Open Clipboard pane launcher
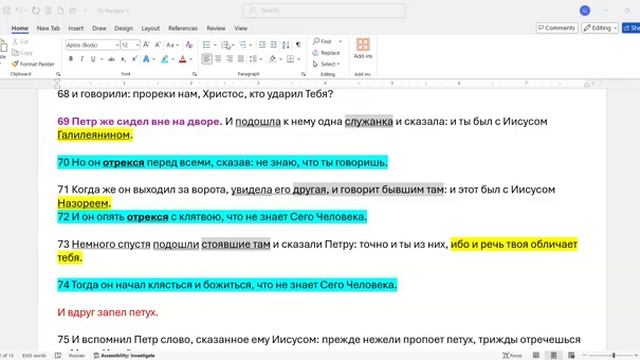 (x=58, y=74)
